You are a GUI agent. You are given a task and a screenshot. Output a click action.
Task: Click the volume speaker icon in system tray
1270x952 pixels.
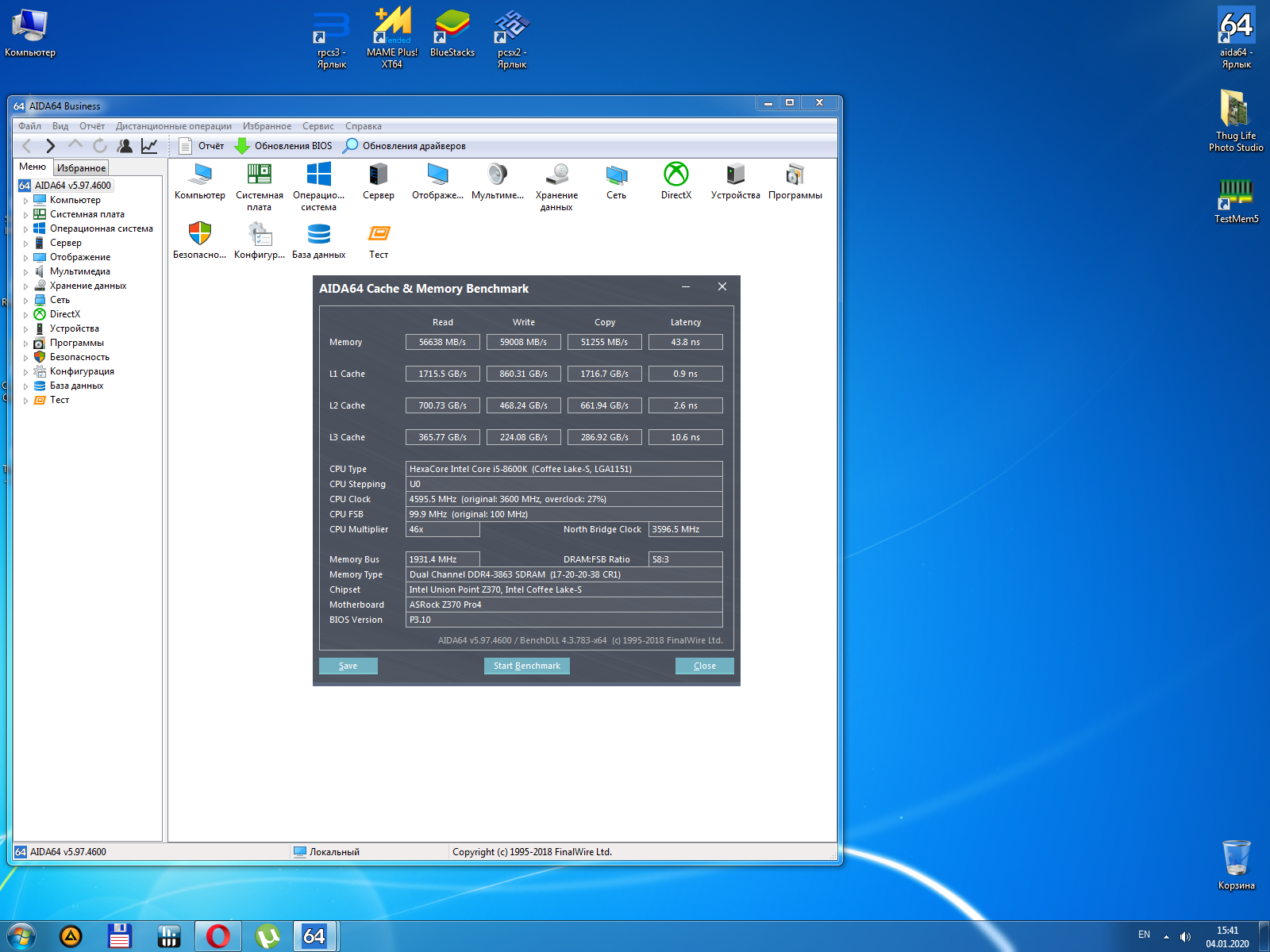[x=1185, y=937]
